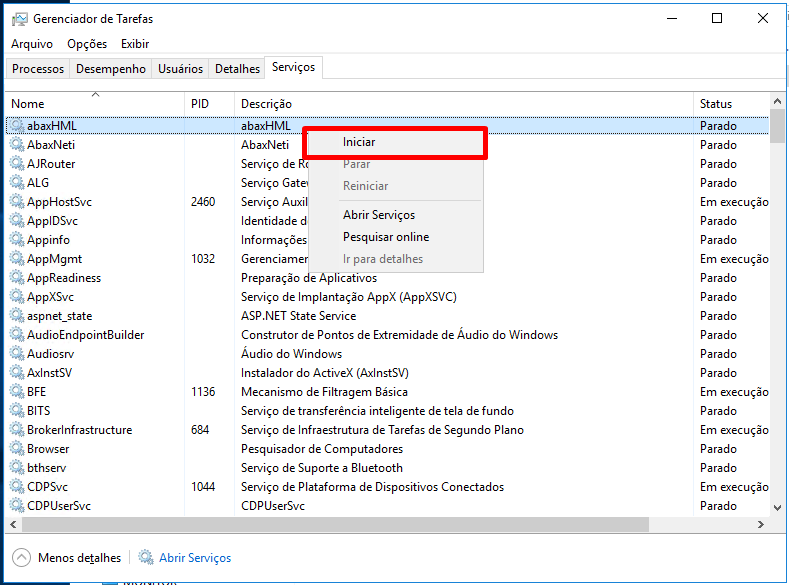The height and width of the screenshot is (585, 789).
Task: Click the Task Manager title bar icon
Action: 17,18
